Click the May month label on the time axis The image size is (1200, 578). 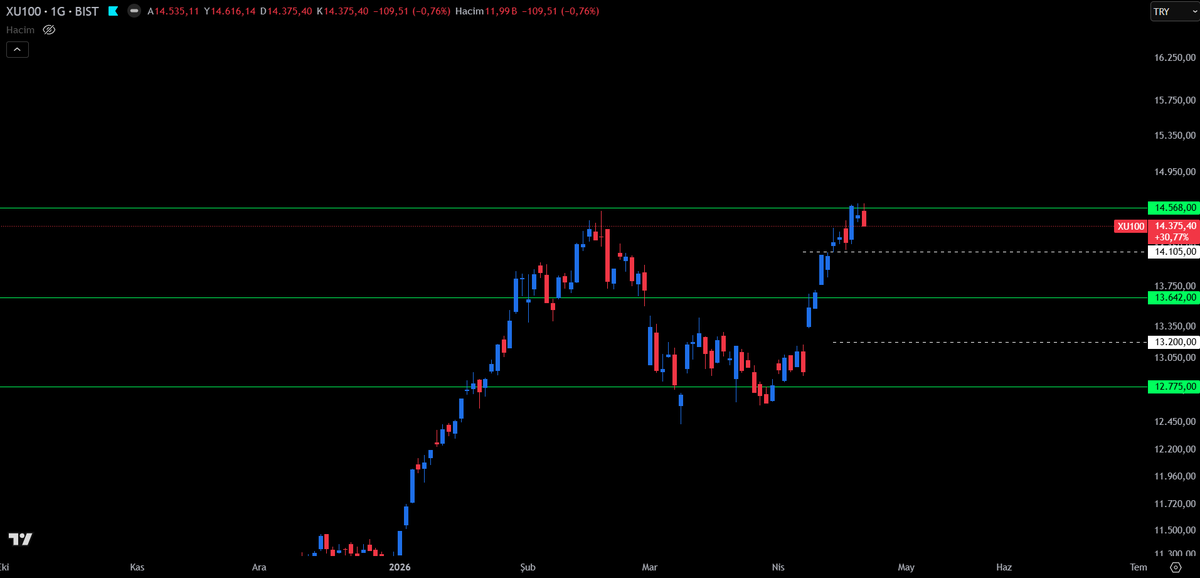pyautogui.click(x=906, y=567)
